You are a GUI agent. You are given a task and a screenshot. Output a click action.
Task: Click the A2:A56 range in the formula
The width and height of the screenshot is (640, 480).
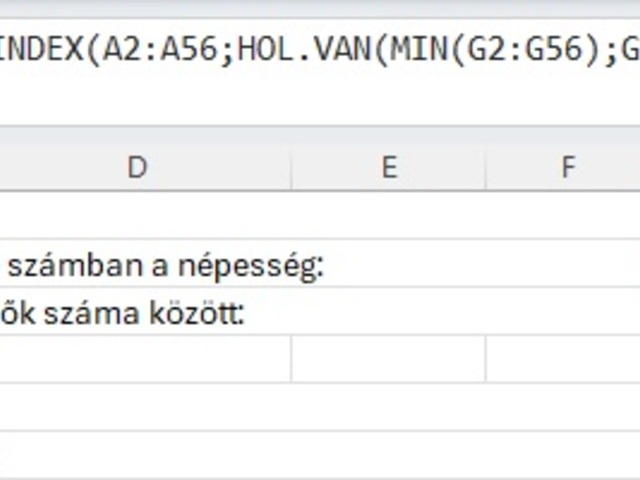point(160,50)
